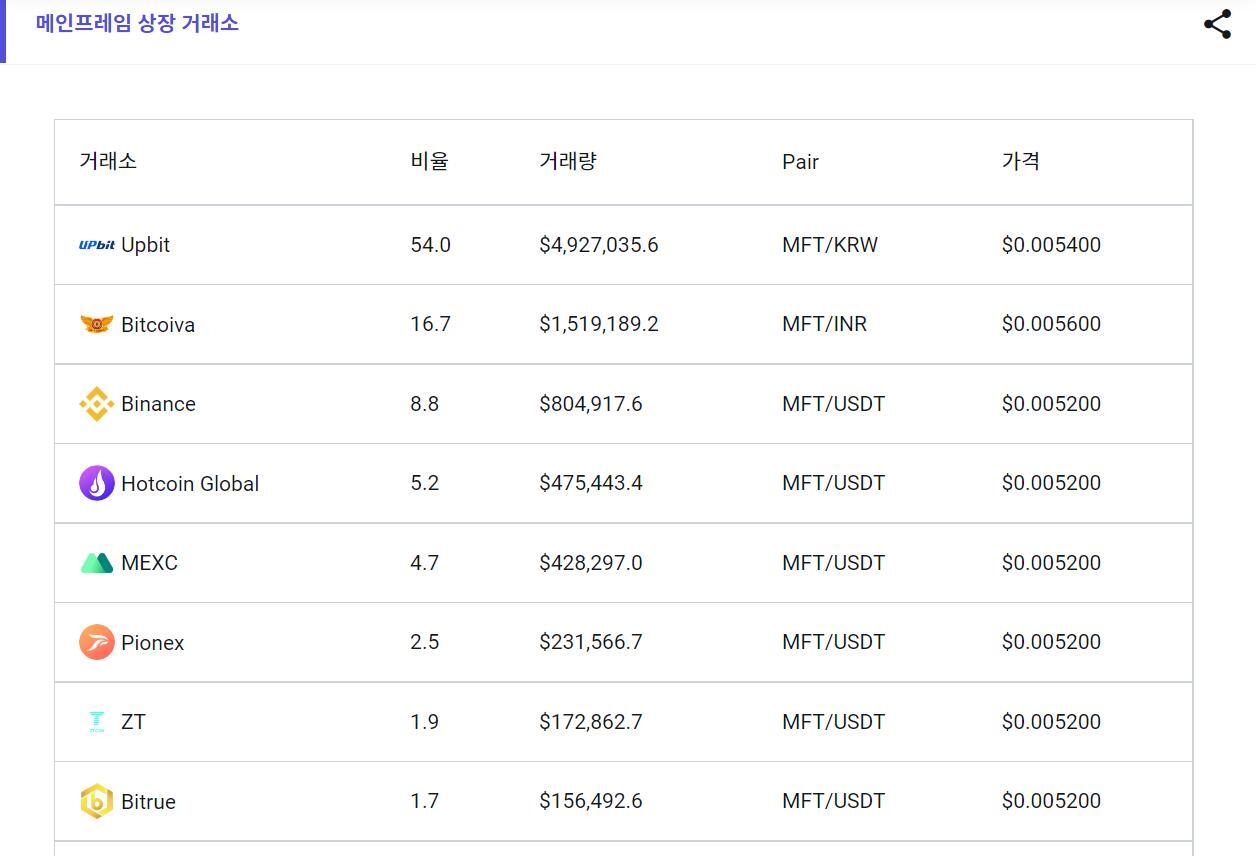
Task: Click the $1,519,189.2 volume value
Action: [x=599, y=324]
